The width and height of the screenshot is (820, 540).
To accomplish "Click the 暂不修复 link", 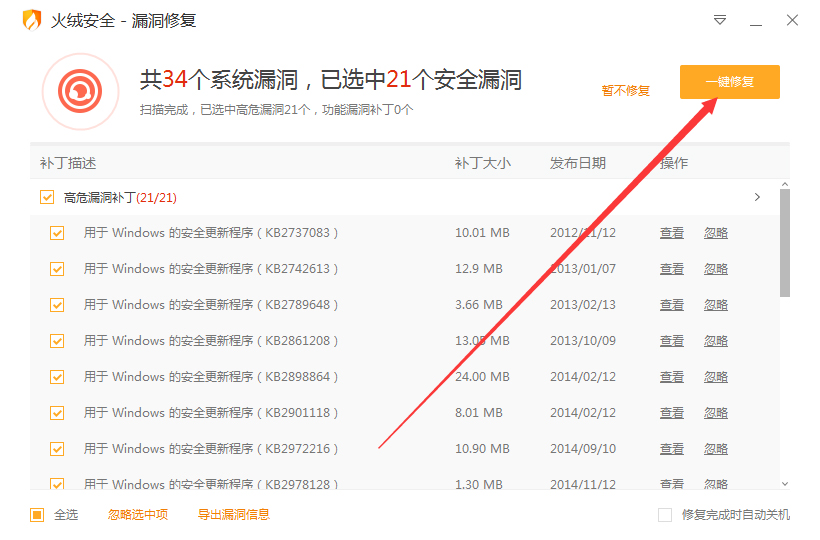I will [625, 91].
